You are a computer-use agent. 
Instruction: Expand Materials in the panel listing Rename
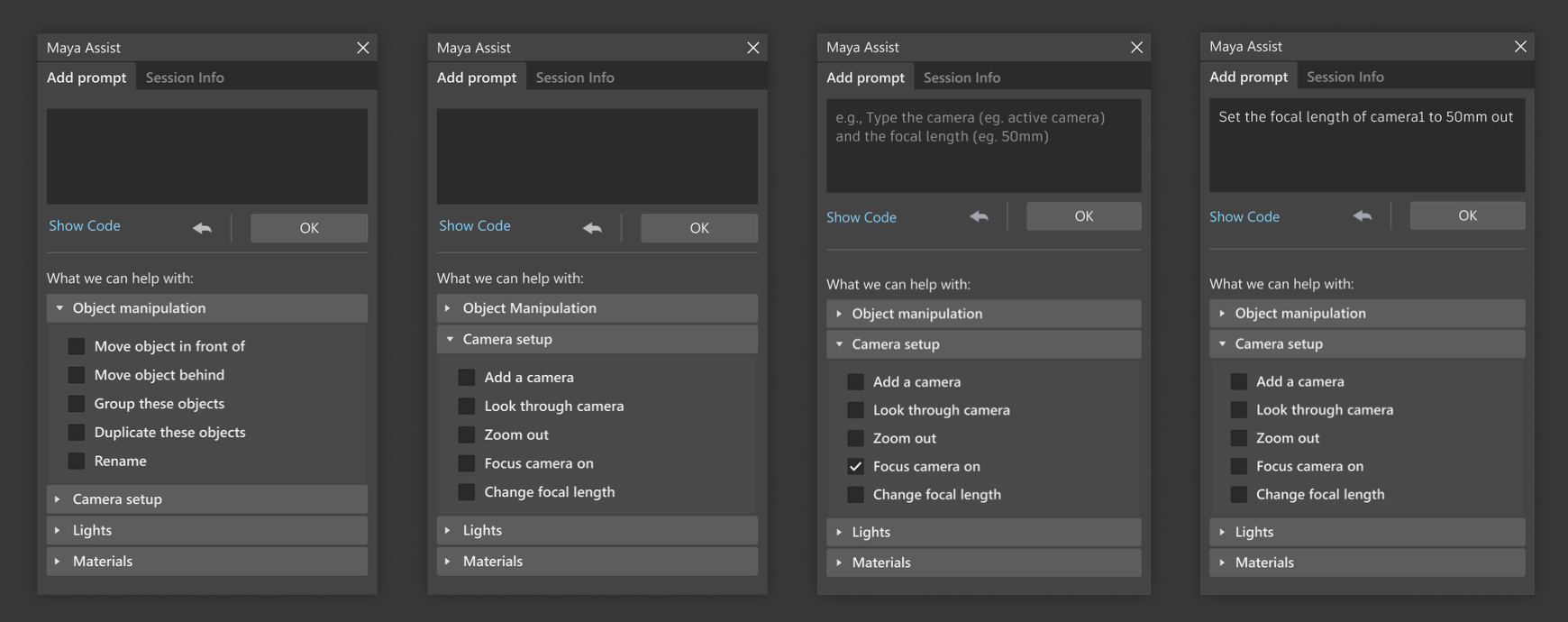coord(207,561)
